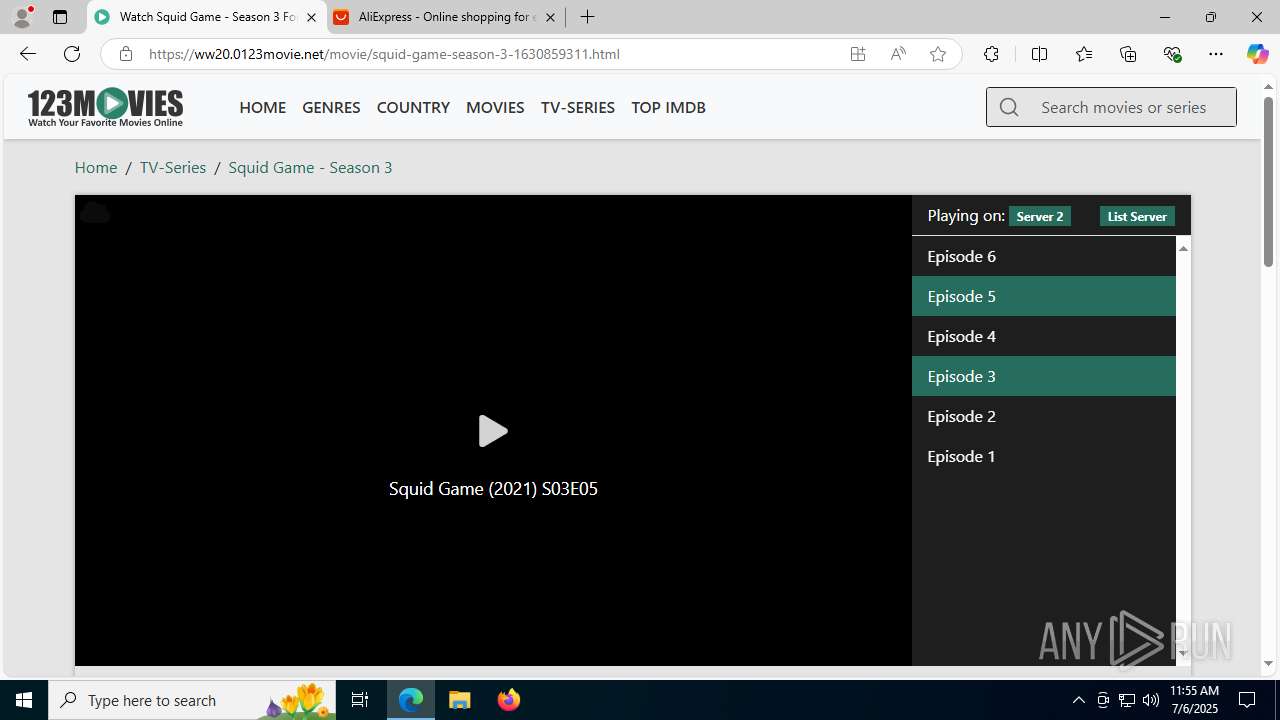Open browser Extensions icon
Viewport: 1280px width, 720px height.
991,54
